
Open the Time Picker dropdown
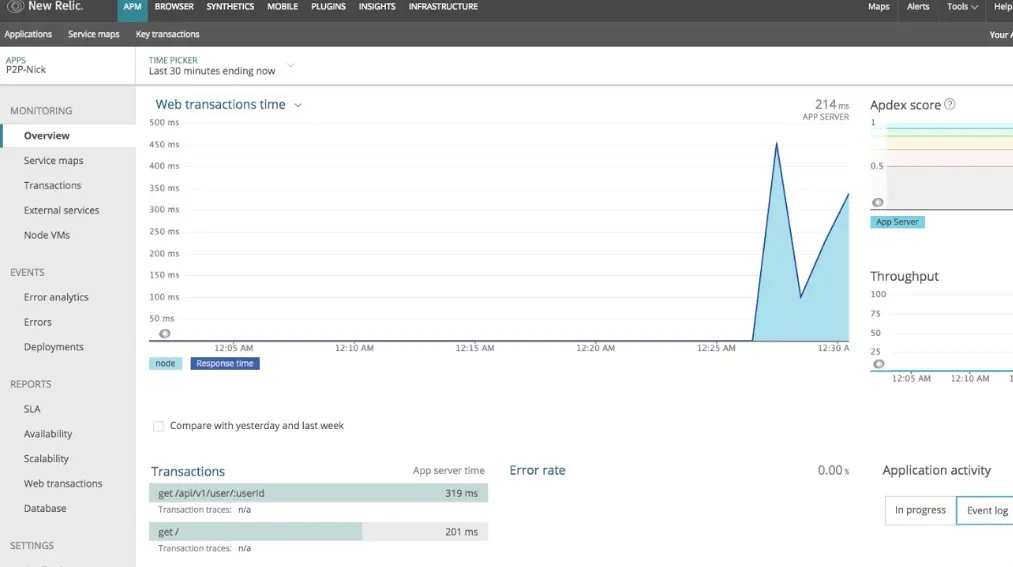(291, 65)
